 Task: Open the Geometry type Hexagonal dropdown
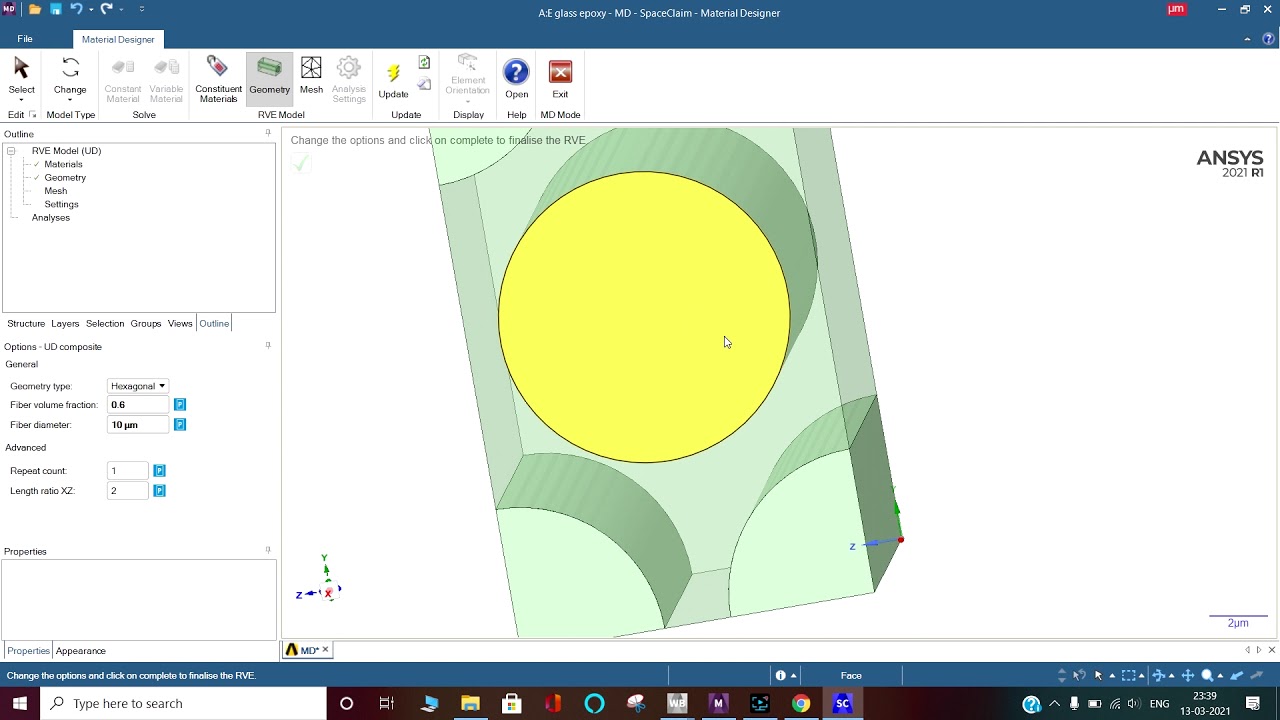tap(137, 386)
